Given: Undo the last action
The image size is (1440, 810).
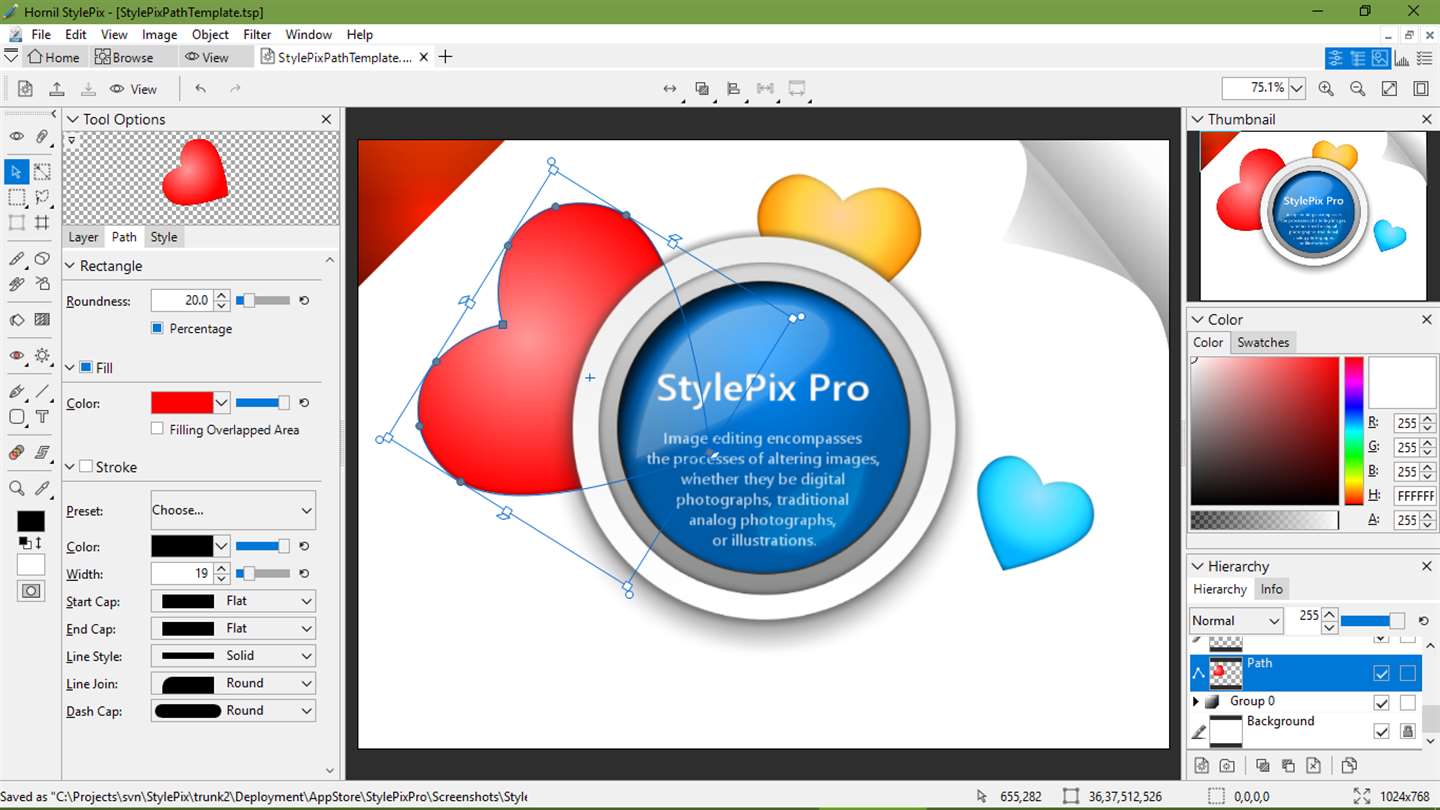Looking at the screenshot, I should [x=201, y=89].
